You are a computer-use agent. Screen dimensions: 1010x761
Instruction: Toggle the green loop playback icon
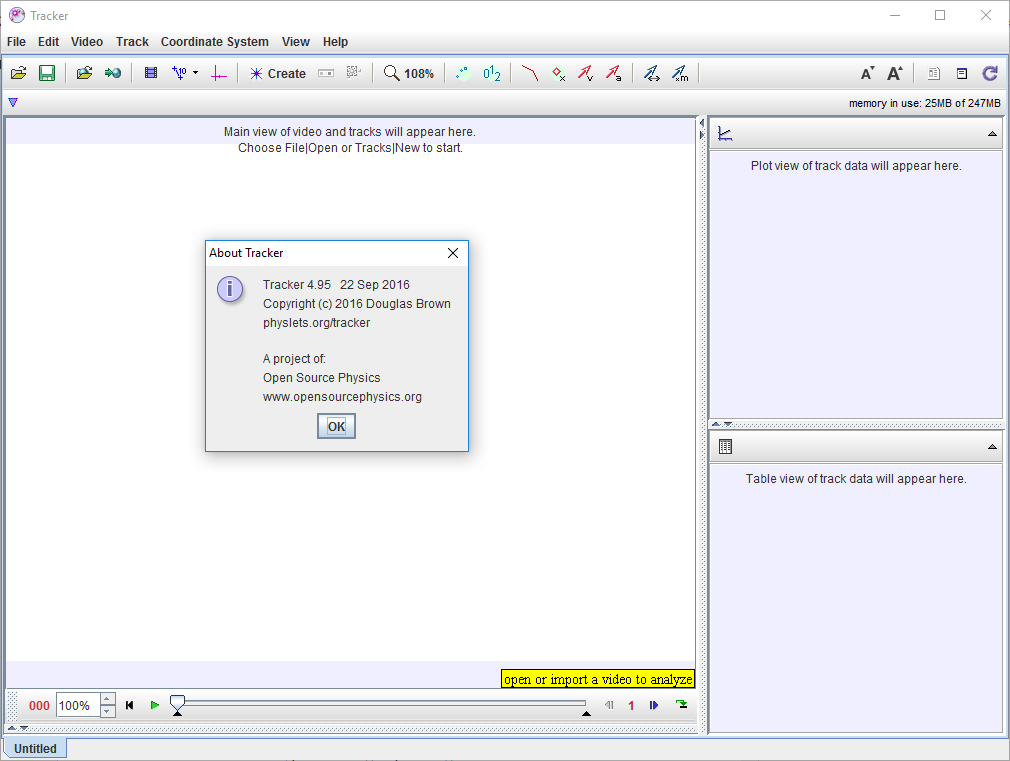point(681,704)
